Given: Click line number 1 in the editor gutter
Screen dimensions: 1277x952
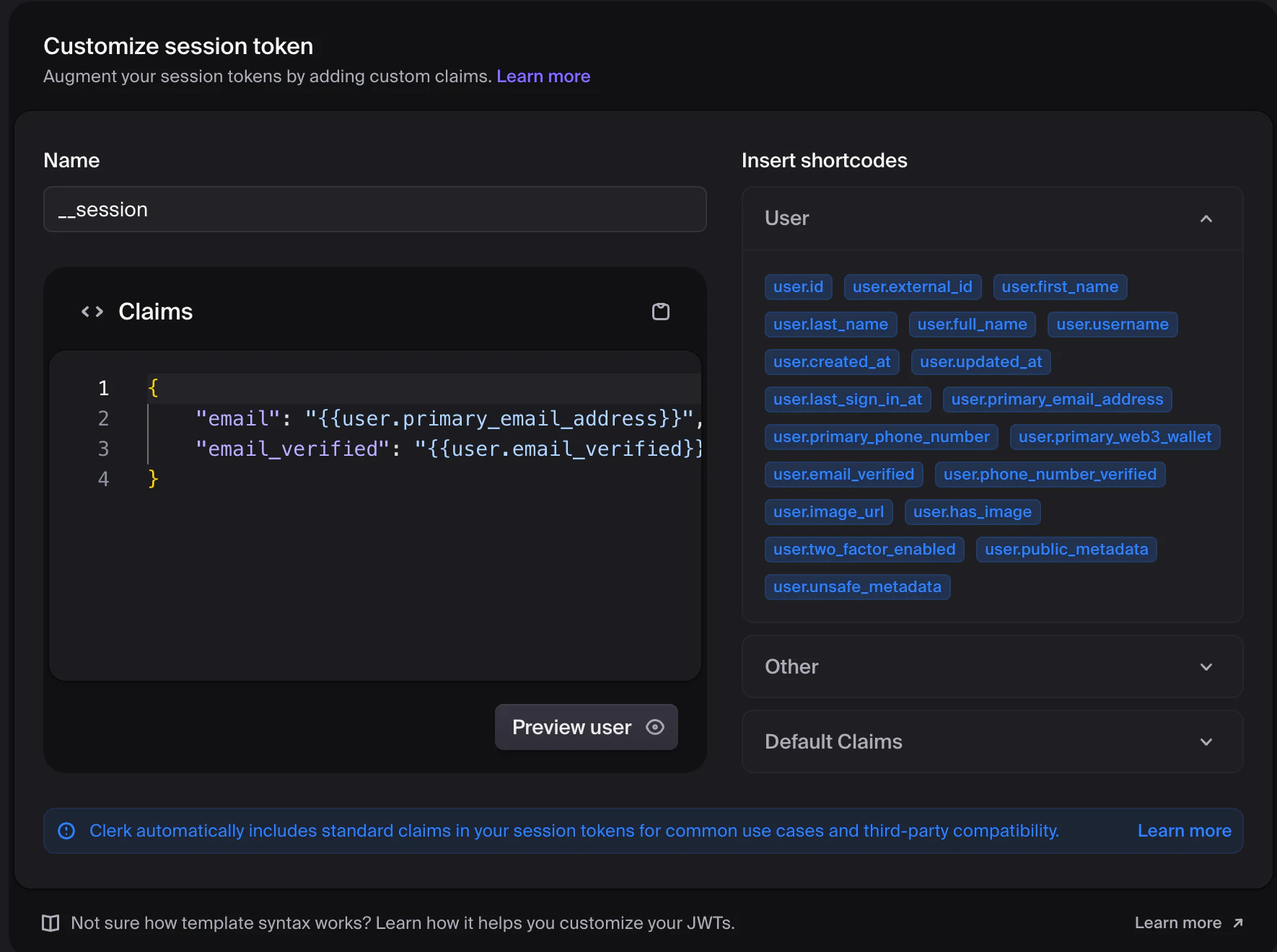Looking at the screenshot, I should (x=104, y=388).
